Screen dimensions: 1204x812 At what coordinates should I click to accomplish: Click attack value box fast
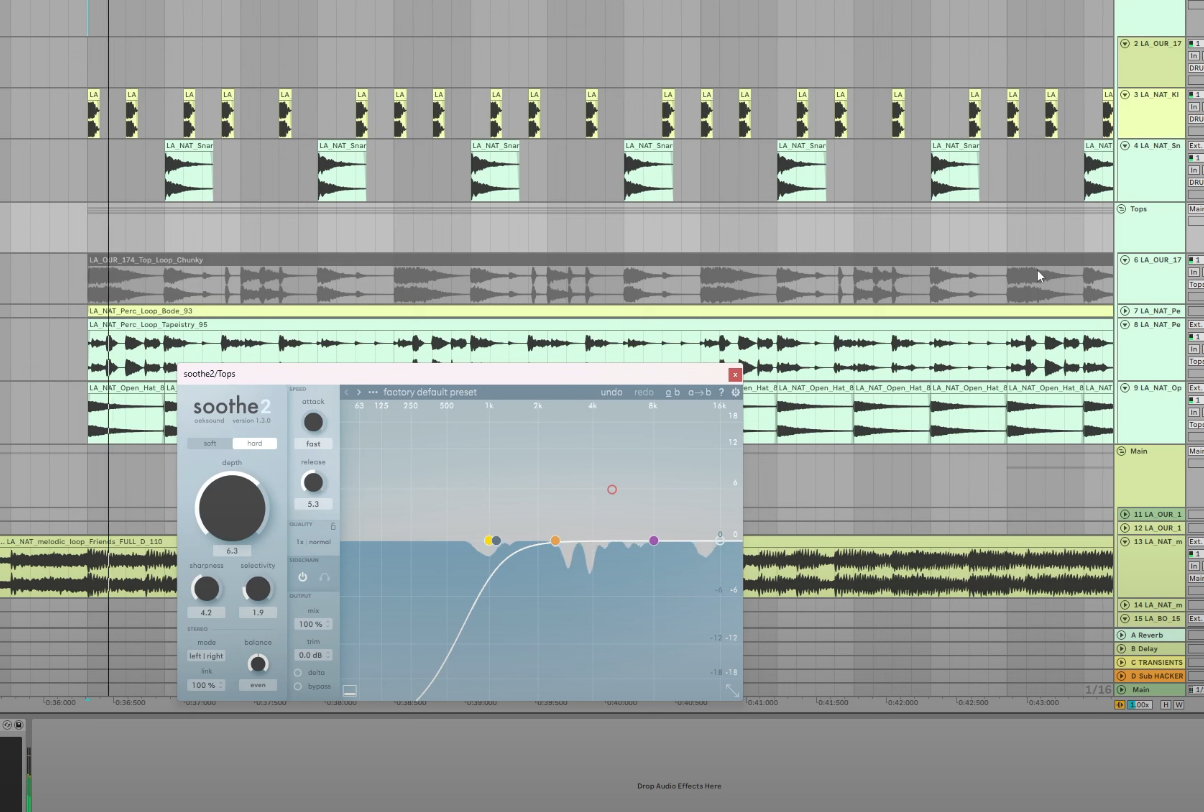click(313, 443)
